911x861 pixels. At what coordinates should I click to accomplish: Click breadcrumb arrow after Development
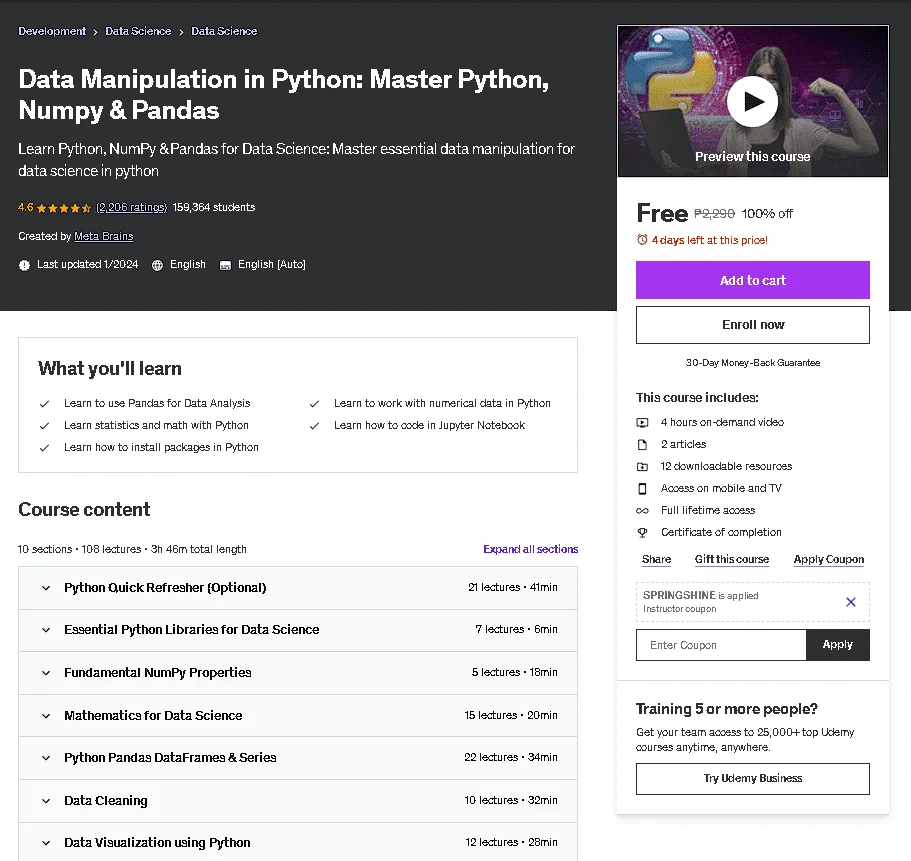[x=95, y=32]
